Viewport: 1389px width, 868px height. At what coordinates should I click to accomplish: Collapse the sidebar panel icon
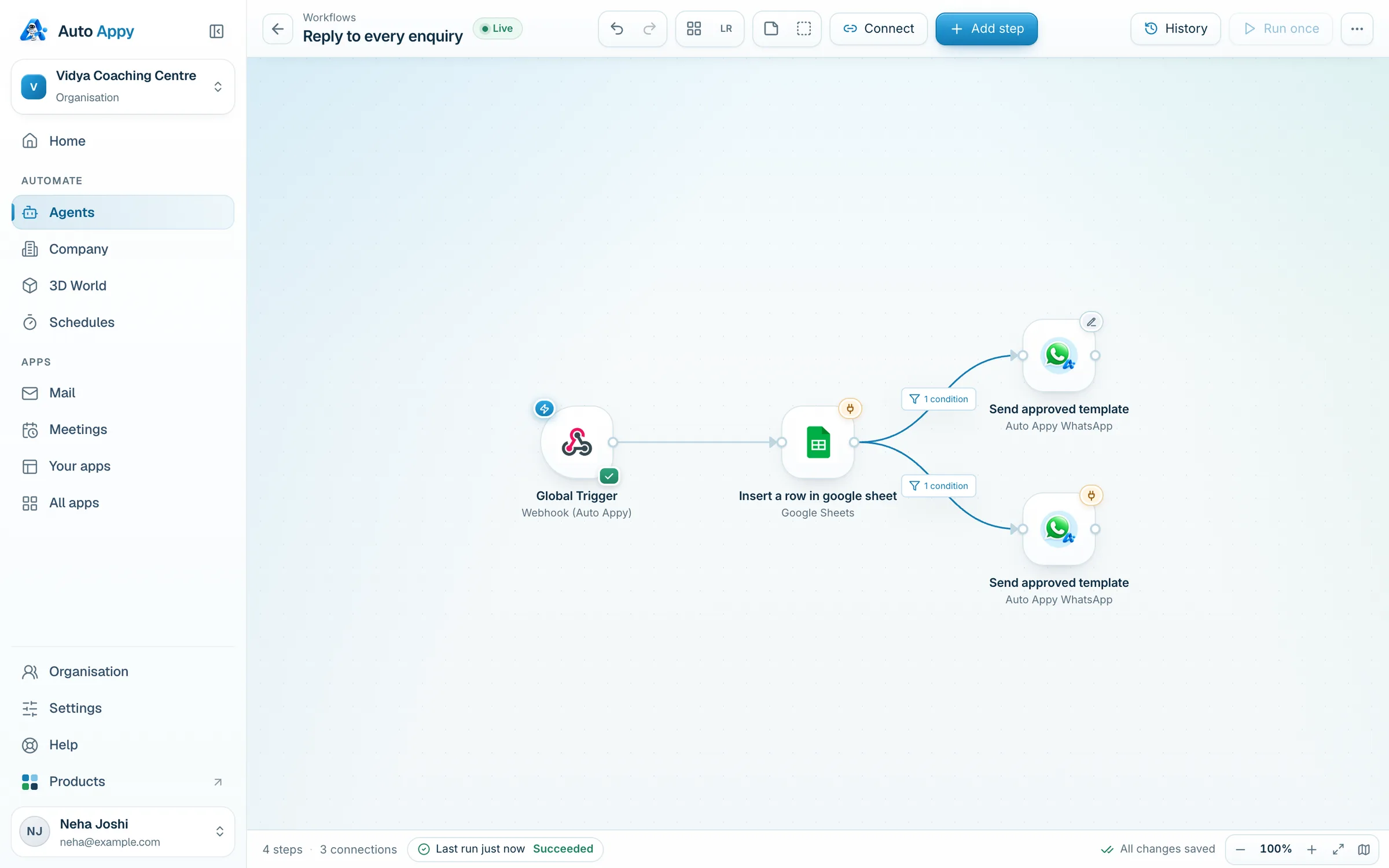click(x=216, y=31)
